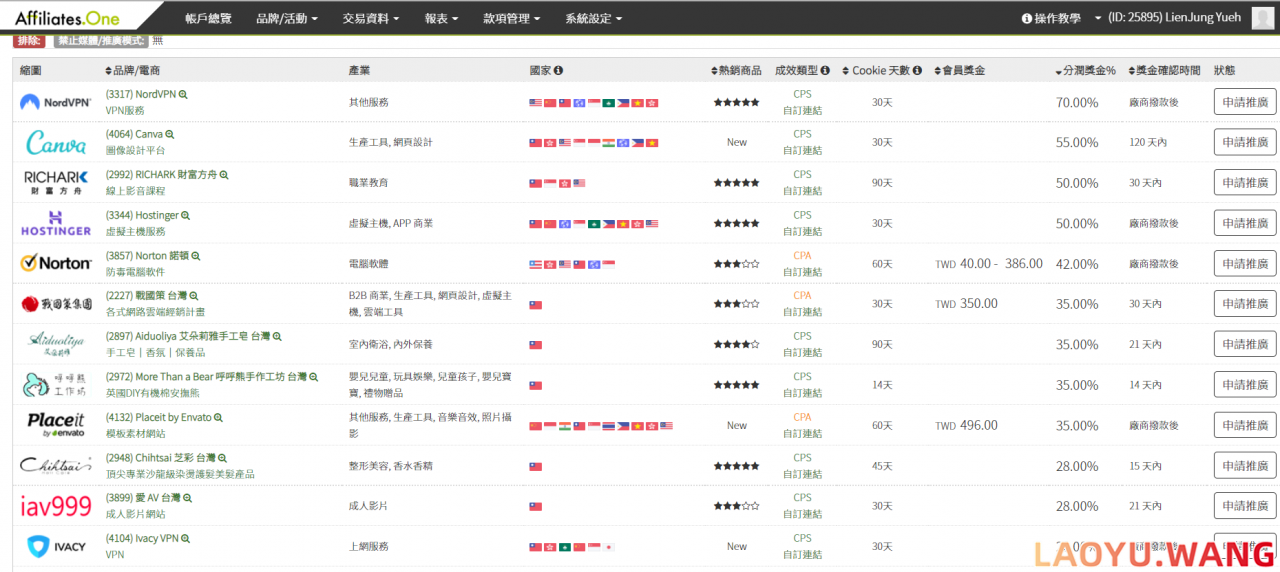The width and height of the screenshot is (1280, 572).
Task: Click 申請推廣 for Hostinger
Action: click(x=1245, y=223)
